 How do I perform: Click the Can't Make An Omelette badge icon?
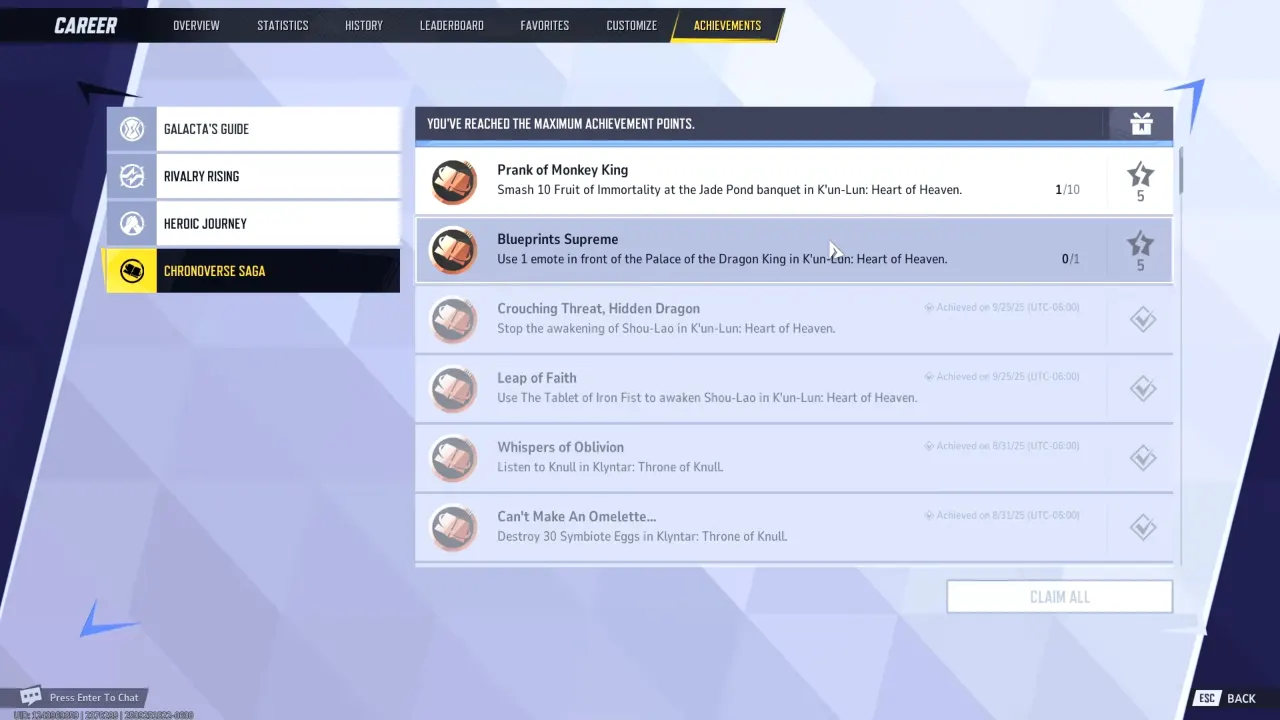(x=454, y=527)
